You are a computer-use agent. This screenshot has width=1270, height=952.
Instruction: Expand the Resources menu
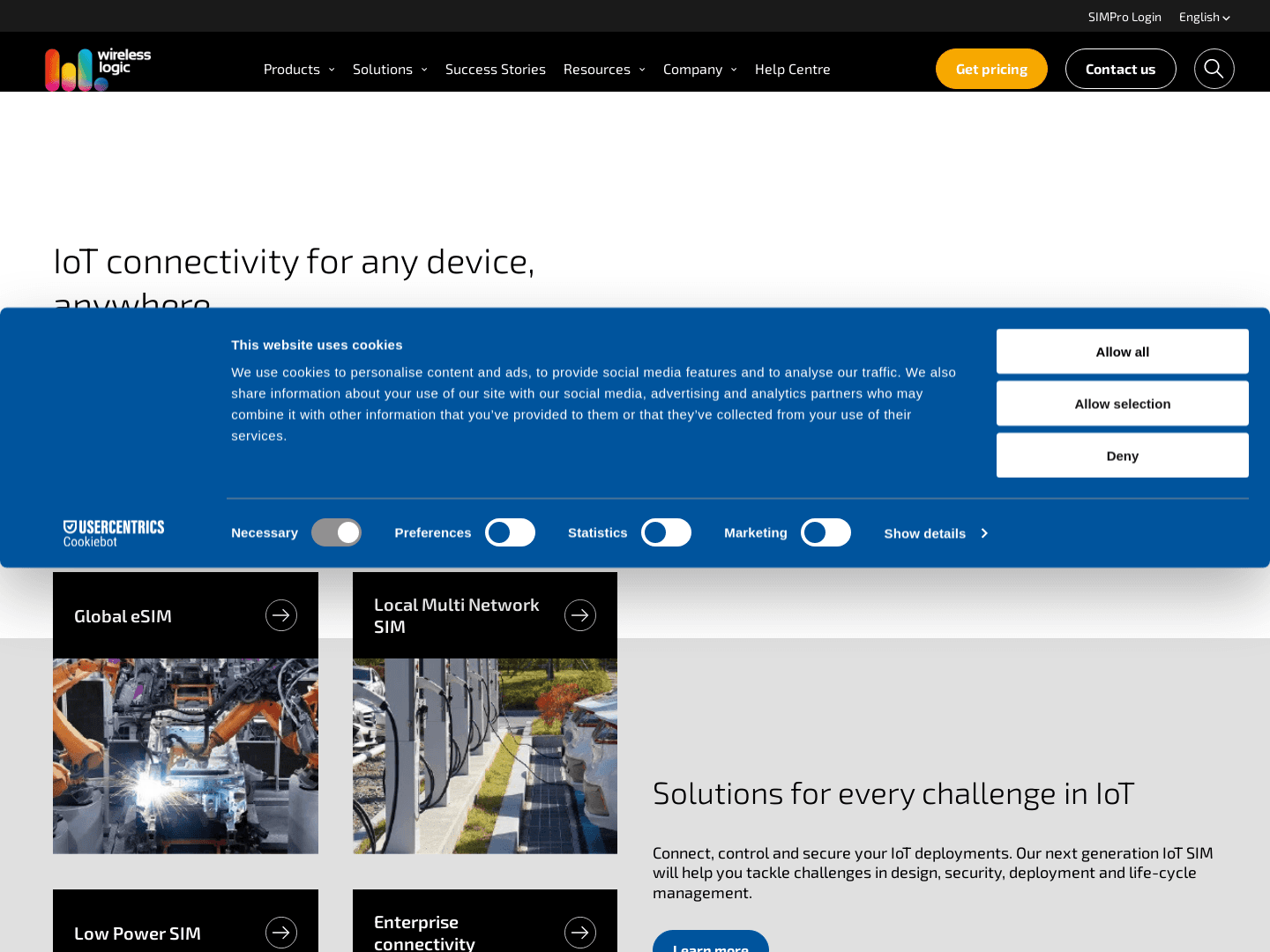[604, 69]
